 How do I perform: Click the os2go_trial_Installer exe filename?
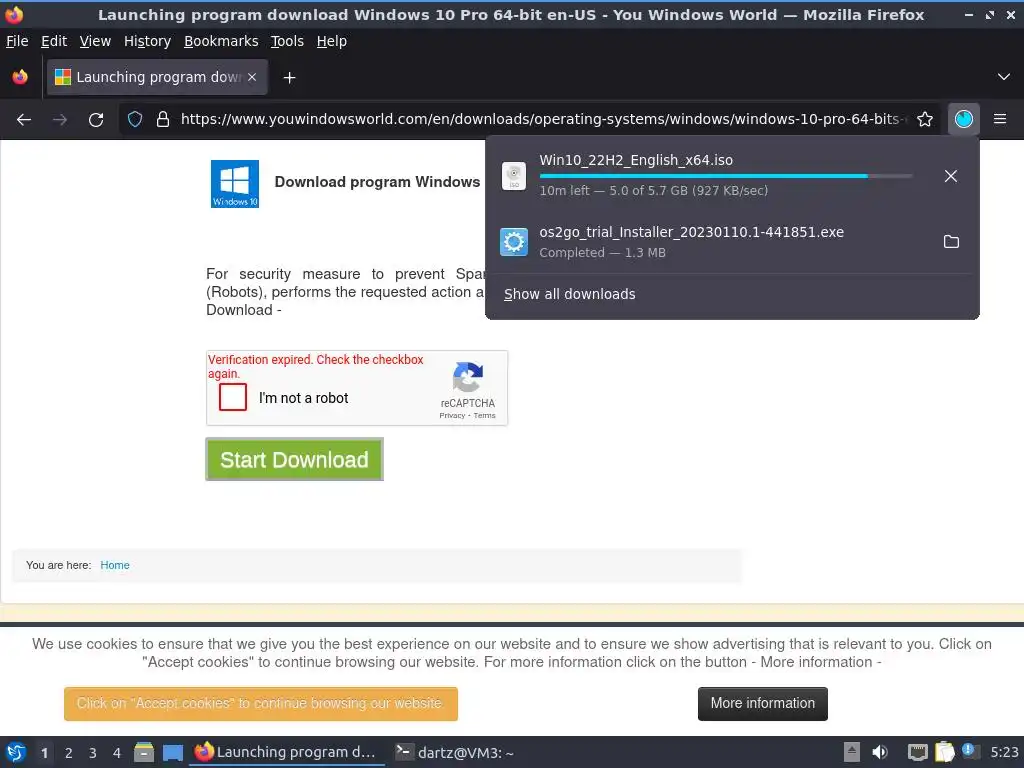[x=692, y=232]
